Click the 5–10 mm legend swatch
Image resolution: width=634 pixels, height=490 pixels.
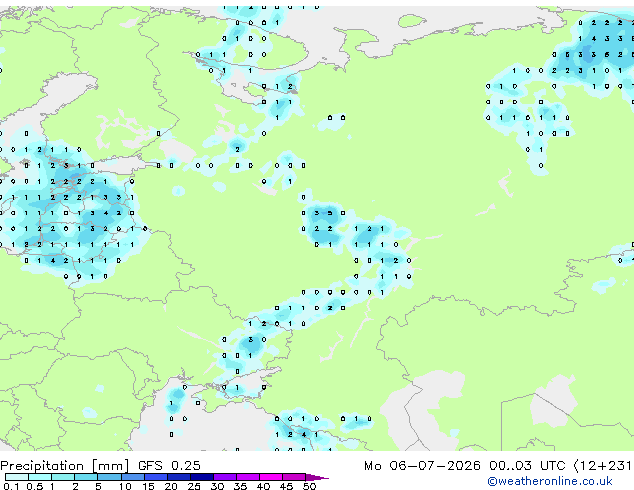click(x=109, y=477)
